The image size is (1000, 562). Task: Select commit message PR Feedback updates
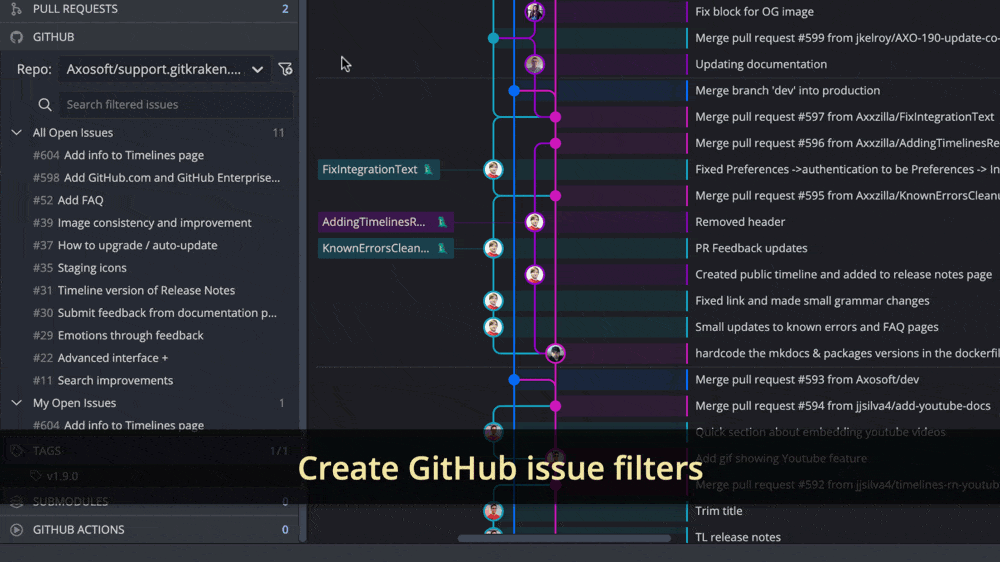point(751,248)
